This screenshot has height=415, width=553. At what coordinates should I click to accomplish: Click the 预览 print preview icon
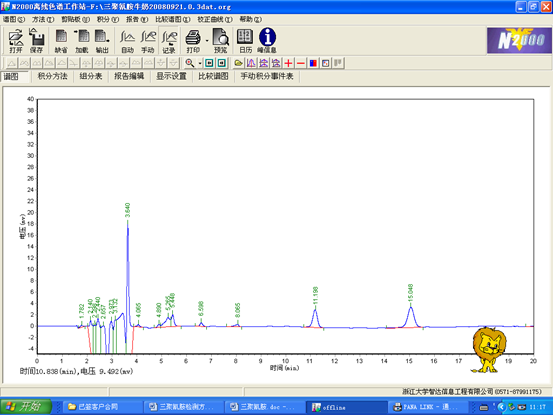click(x=221, y=41)
